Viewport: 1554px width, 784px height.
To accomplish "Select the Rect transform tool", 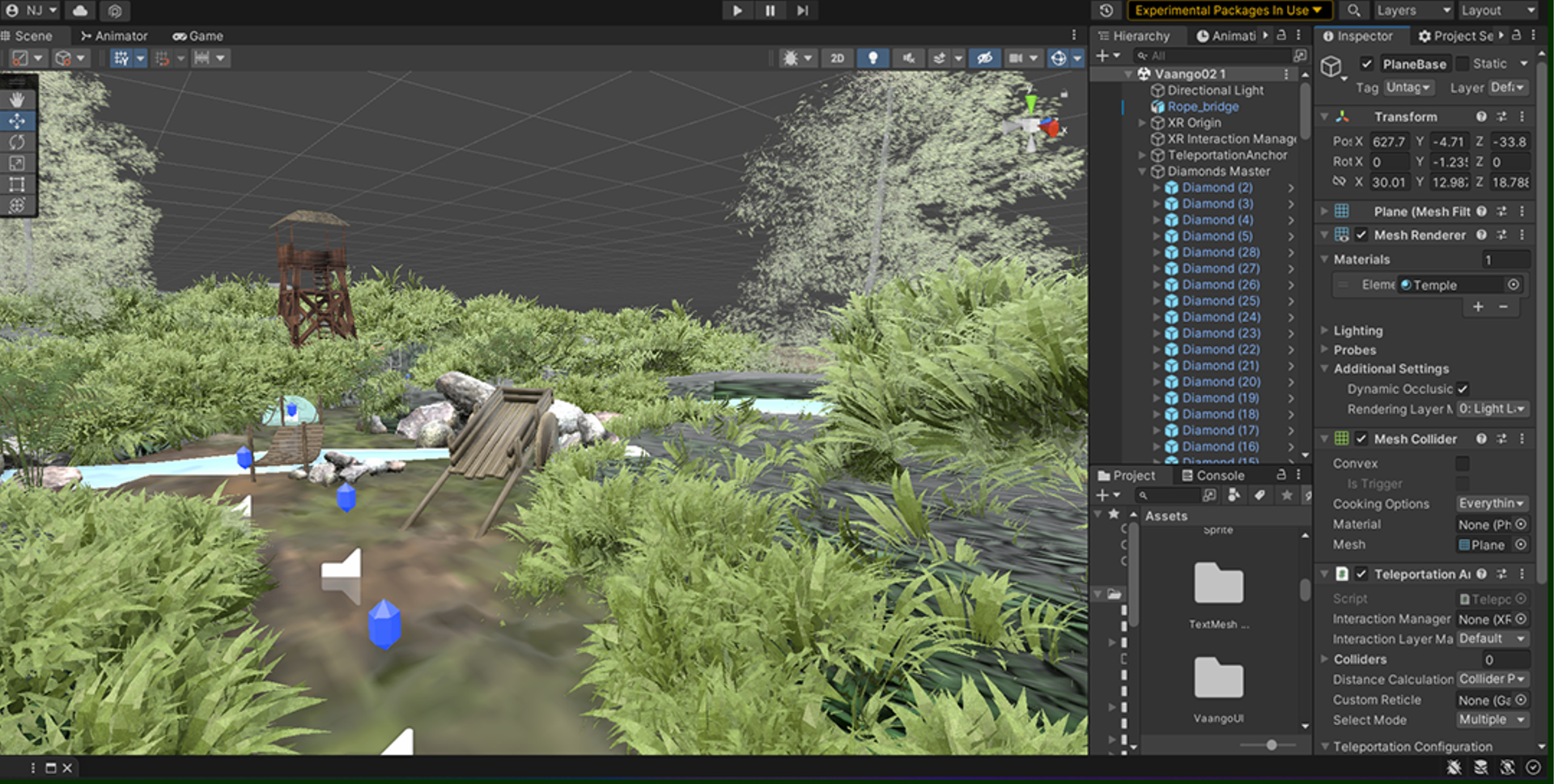I will [x=17, y=184].
